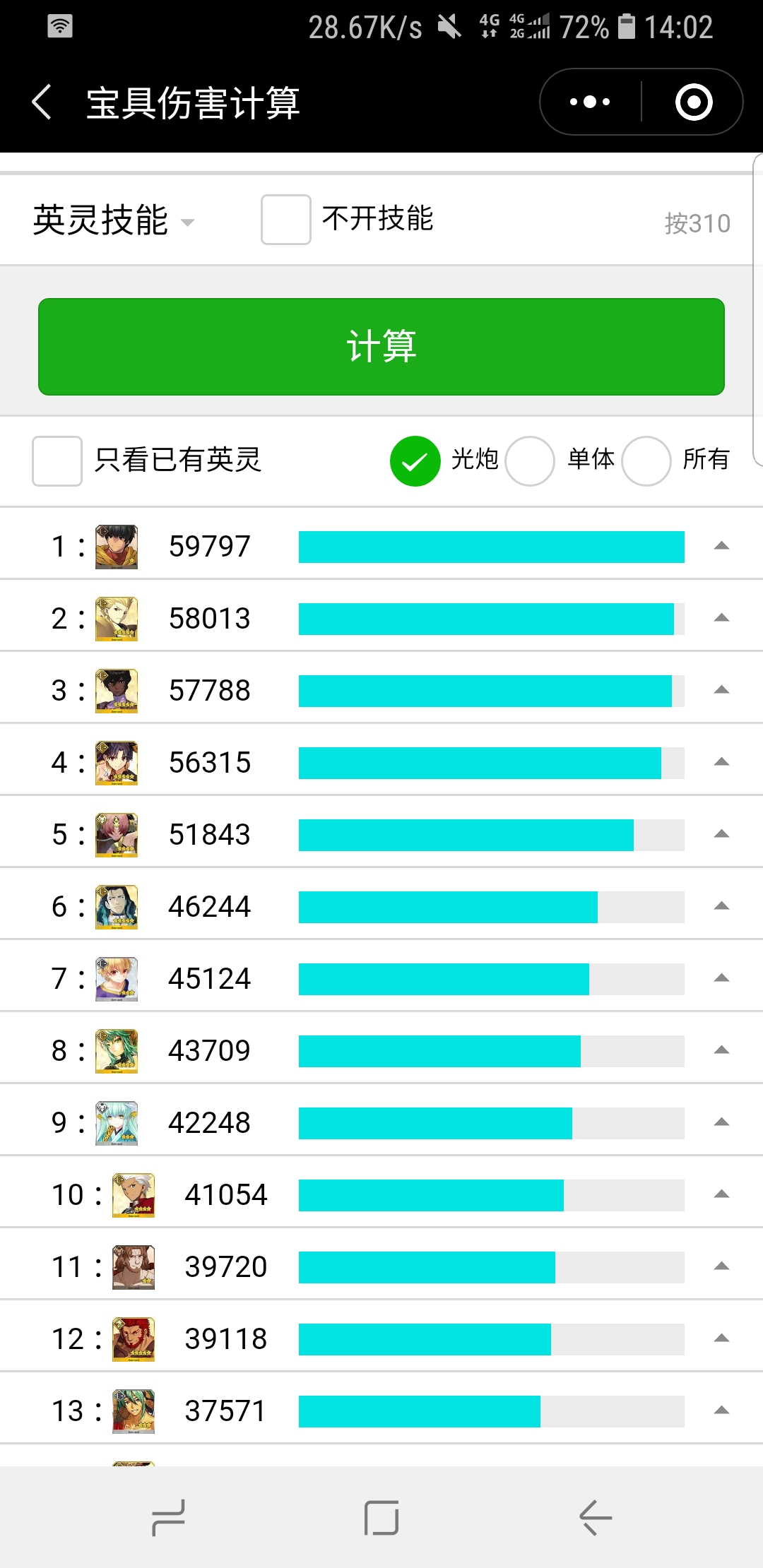The image size is (763, 1568).
Task: Tap Android recent apps navigation icon
Action: click(x=168, y=1518)
